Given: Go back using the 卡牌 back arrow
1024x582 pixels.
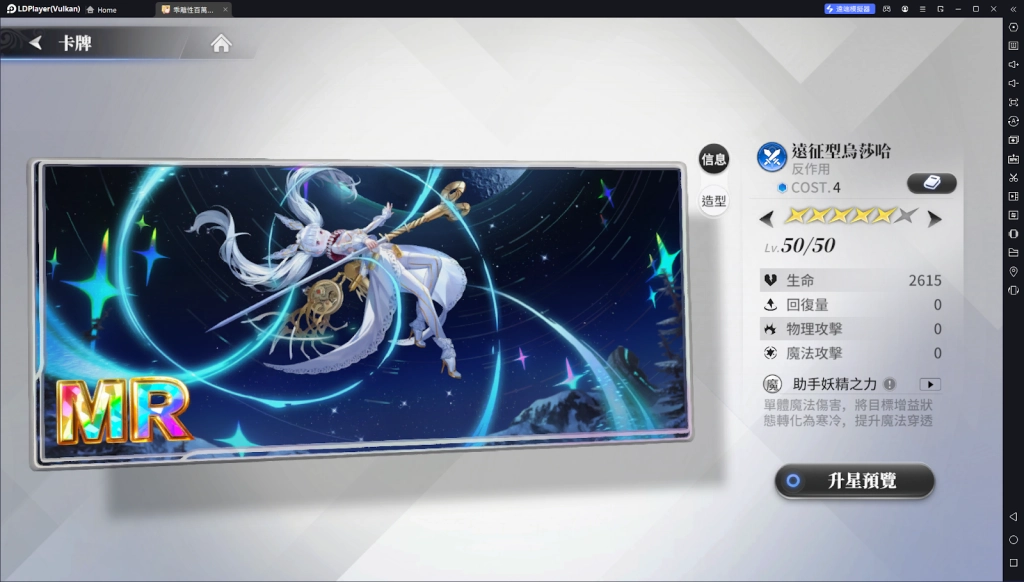Looking at the screenshot, I should [x=36, y=43].
